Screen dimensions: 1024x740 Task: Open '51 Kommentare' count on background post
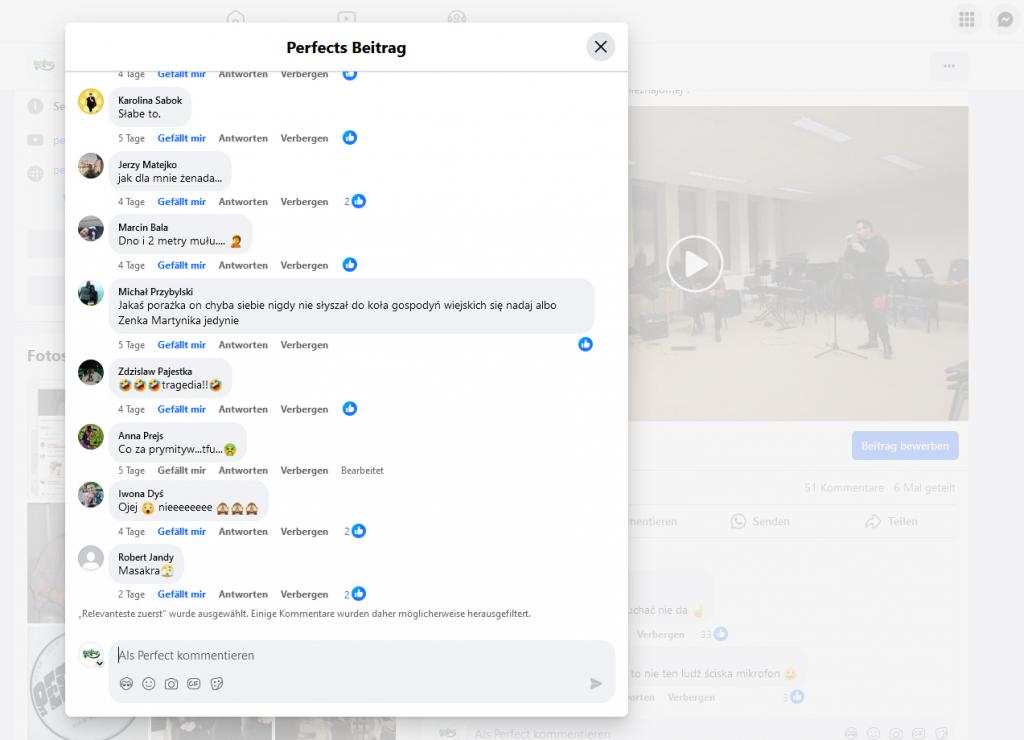click(844, 488)
